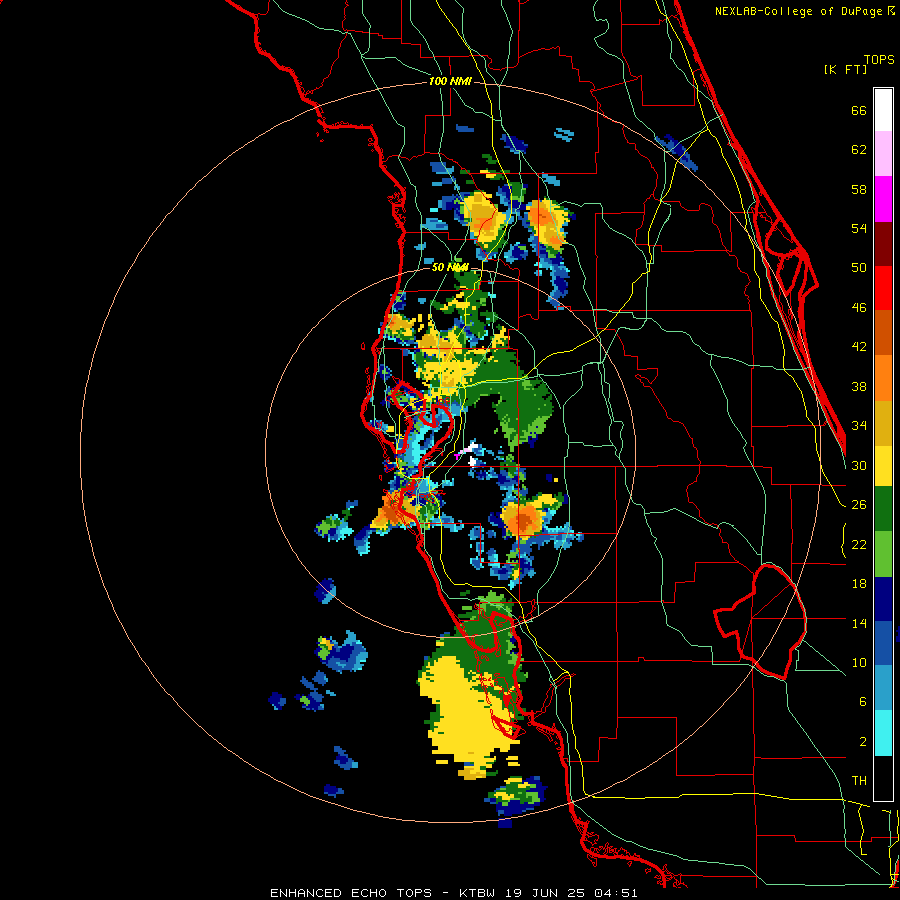
Task: Select the dark green legend swatch
Action: pos(883,509)
